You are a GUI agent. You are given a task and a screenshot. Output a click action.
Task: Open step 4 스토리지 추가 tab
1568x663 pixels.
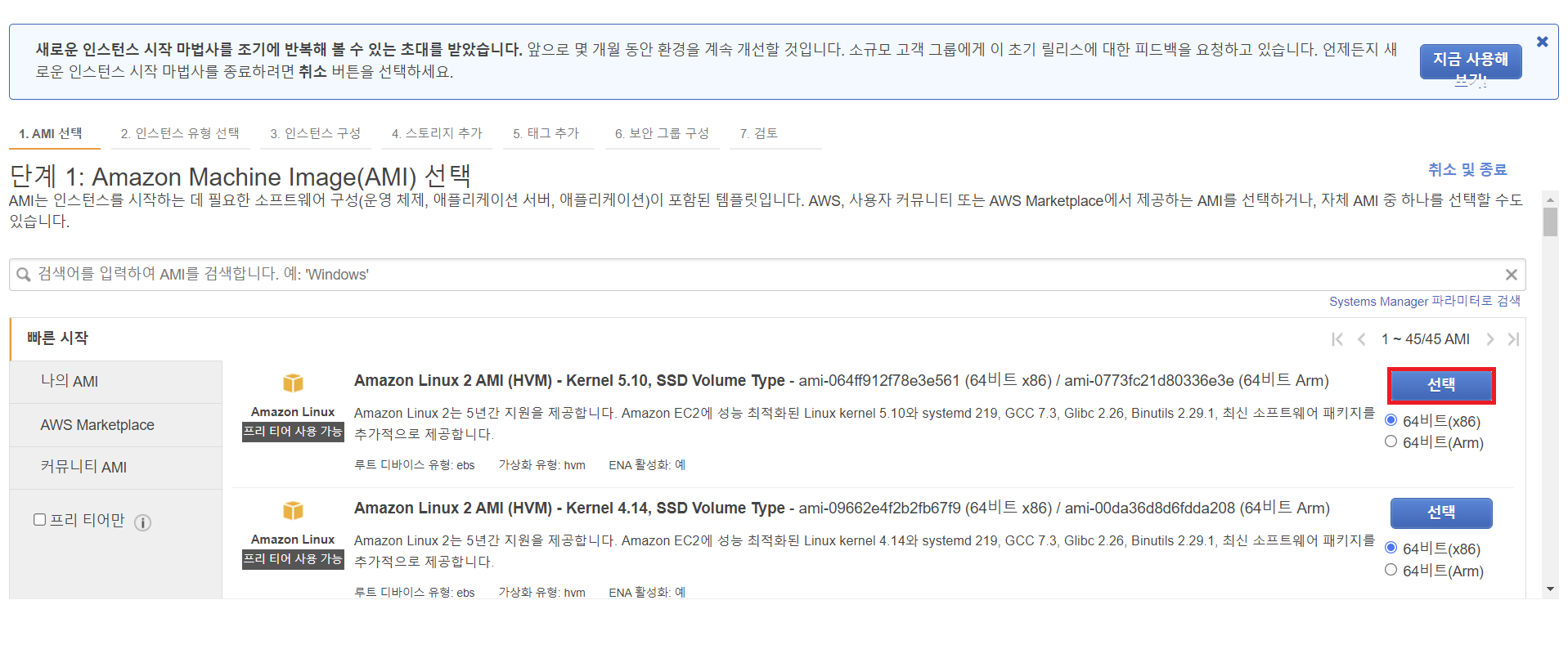tap(437, 134)
